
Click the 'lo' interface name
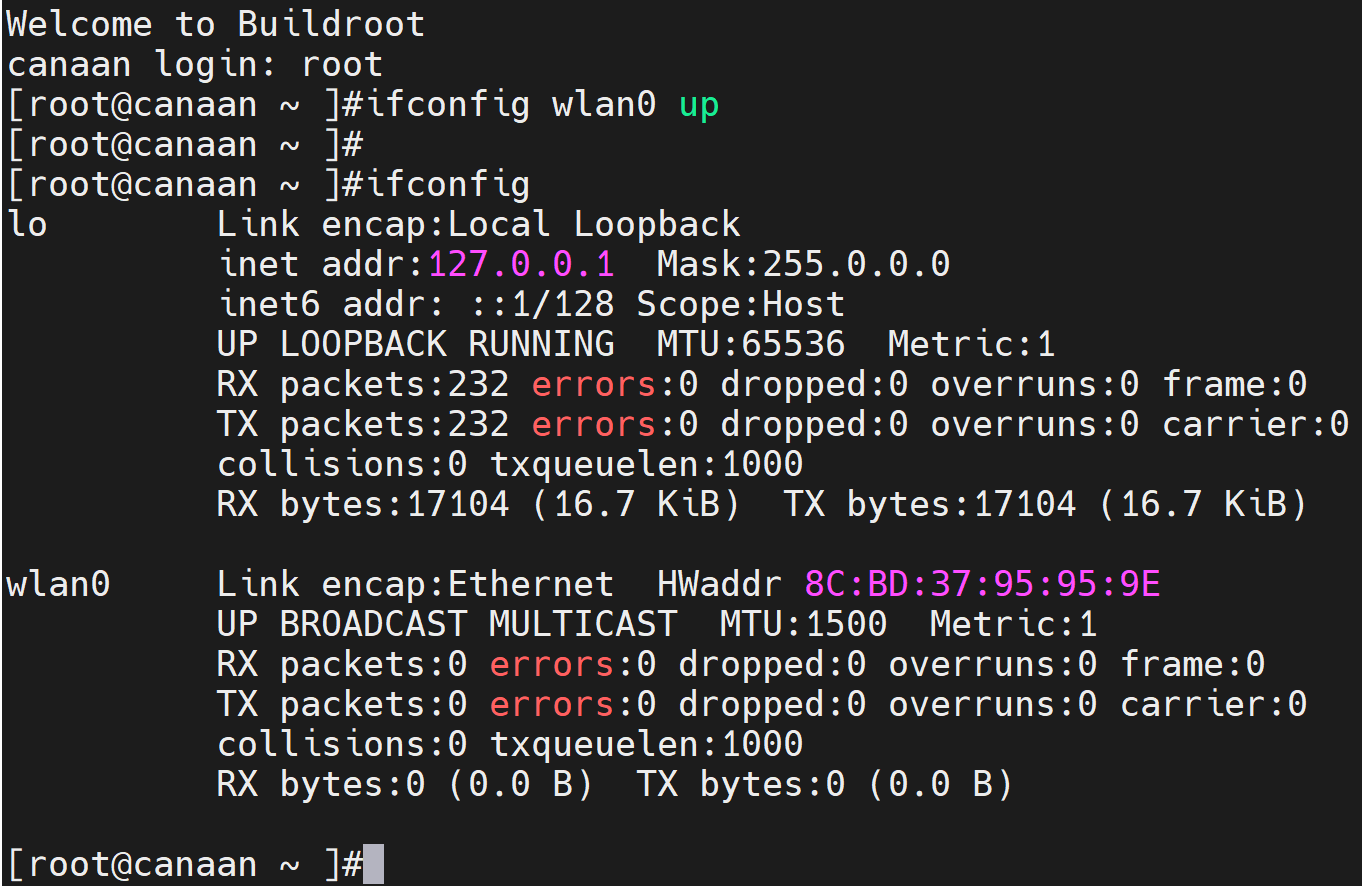tap(27, 224)
